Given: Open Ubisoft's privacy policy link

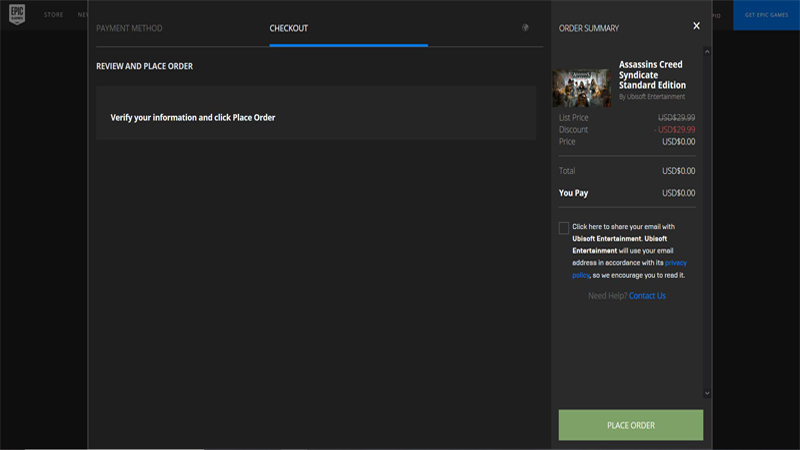Looking at the screenshot, I should (677, 262).
